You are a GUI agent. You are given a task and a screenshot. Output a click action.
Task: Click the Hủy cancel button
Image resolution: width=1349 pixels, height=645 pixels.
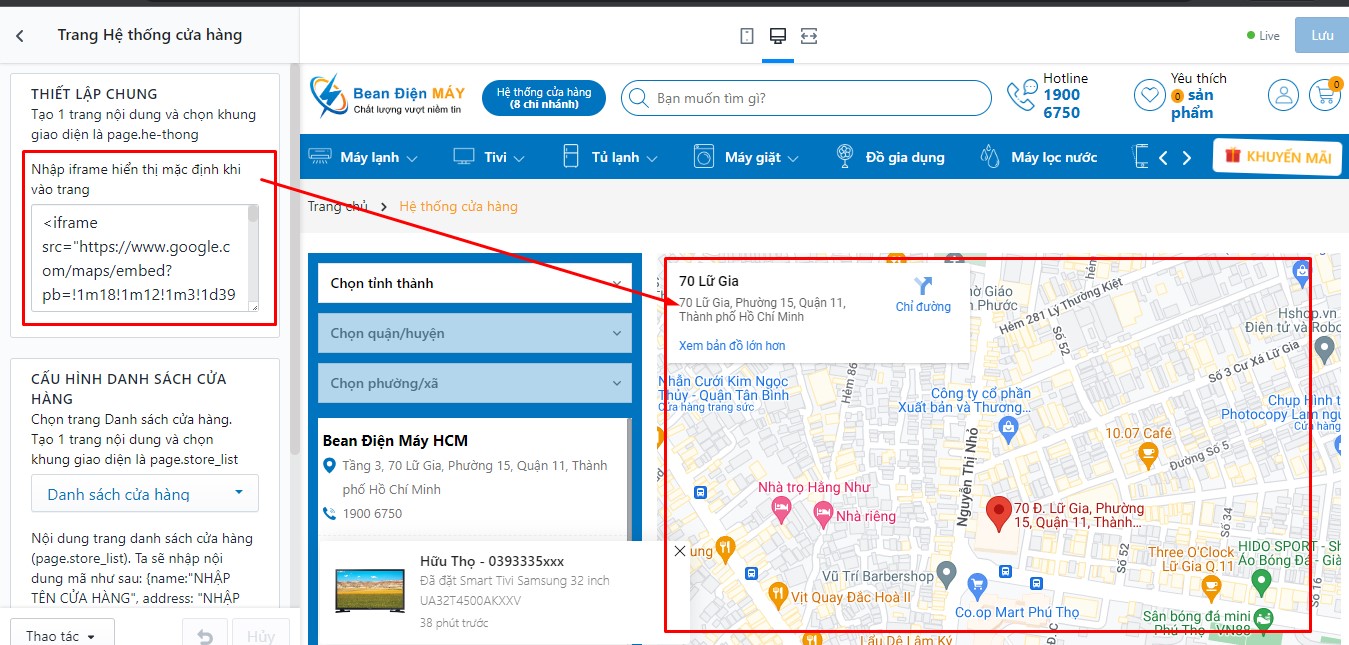pyautogui.click(x=261, y=637)
